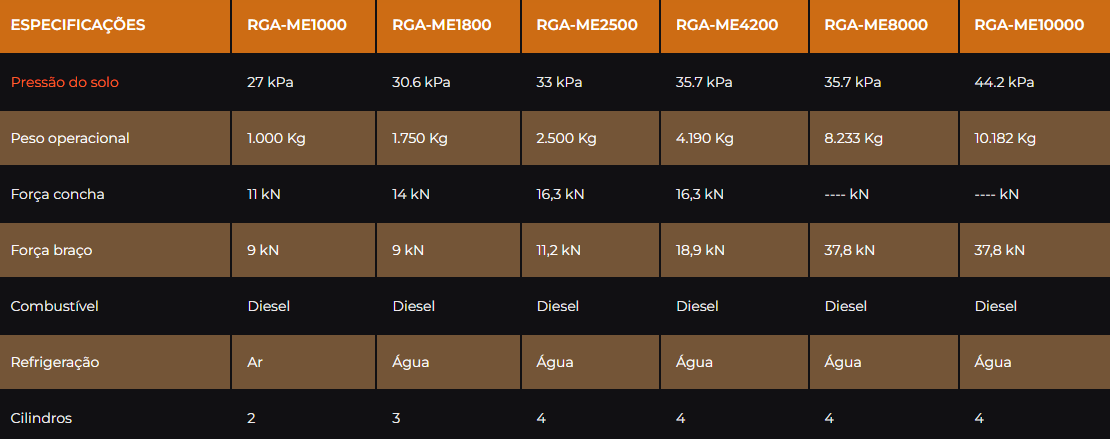Viewport: 1110px width, 439px height.
Task: Click the 'Força braço' row label
Action: [51, 250]
